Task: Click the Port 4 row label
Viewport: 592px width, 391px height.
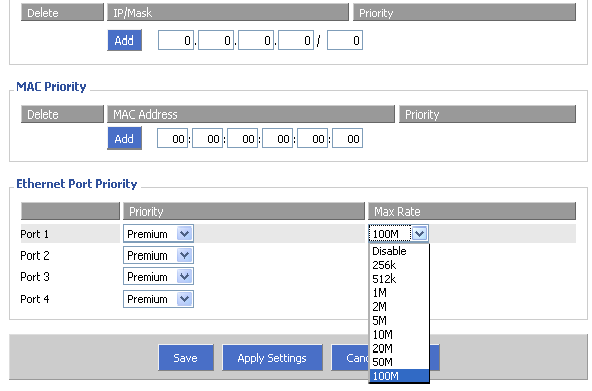Action: 35,299
